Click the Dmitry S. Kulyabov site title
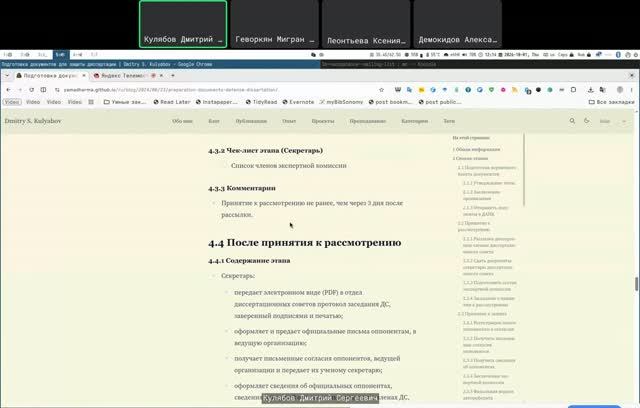The image size is (640, 408). 33,121
